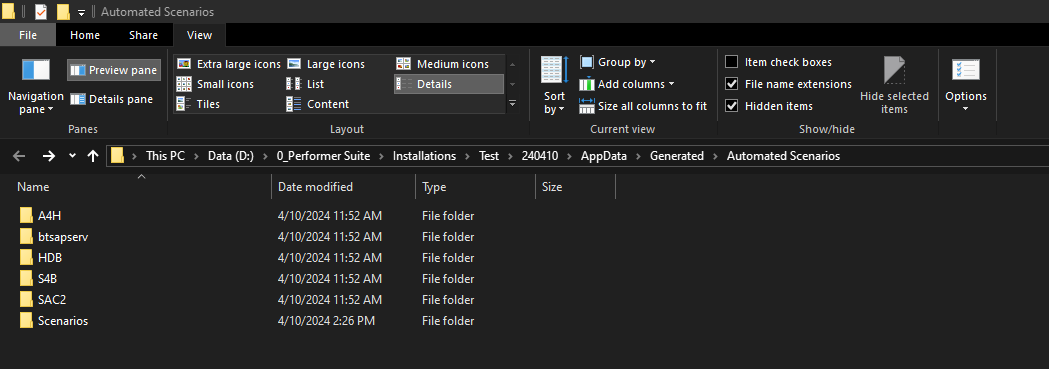This screenshot has height=369, width=1049.
Task: Open the File tab
Action: point(28,35)
